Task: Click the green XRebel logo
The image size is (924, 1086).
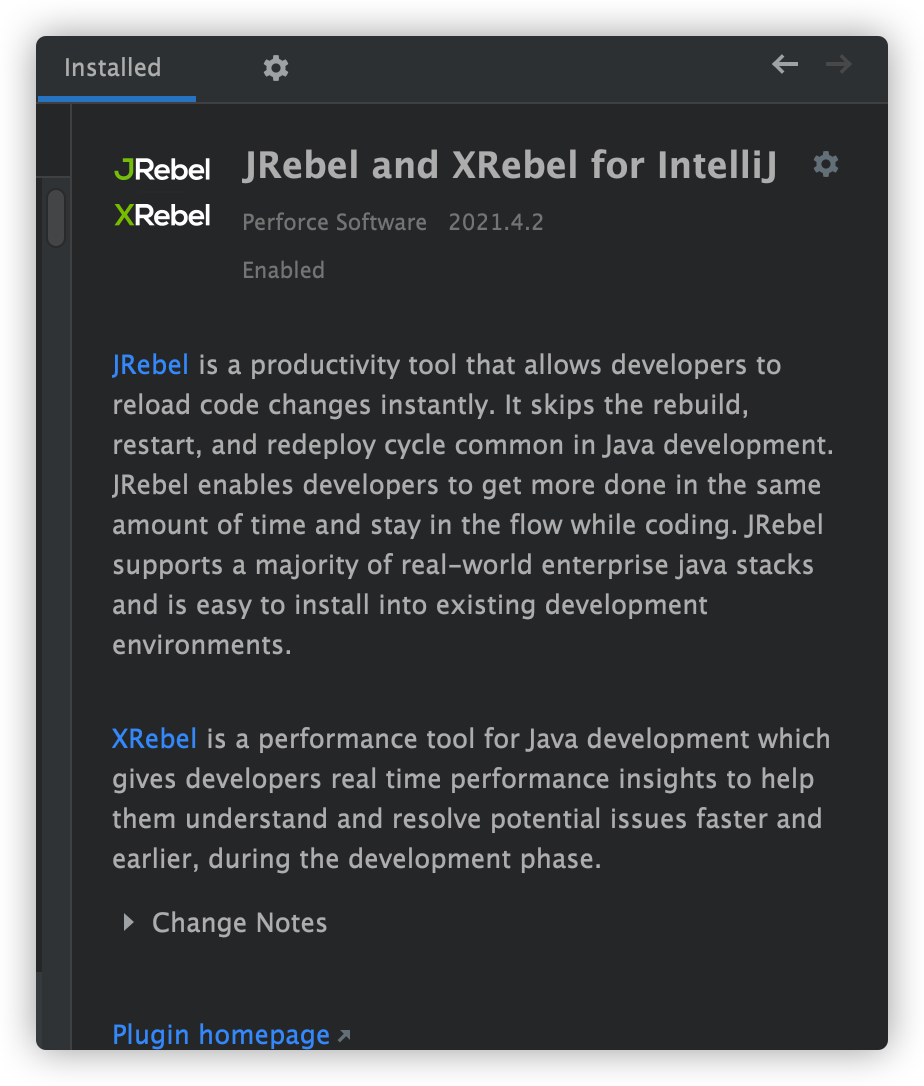Action: pos(162,215)
